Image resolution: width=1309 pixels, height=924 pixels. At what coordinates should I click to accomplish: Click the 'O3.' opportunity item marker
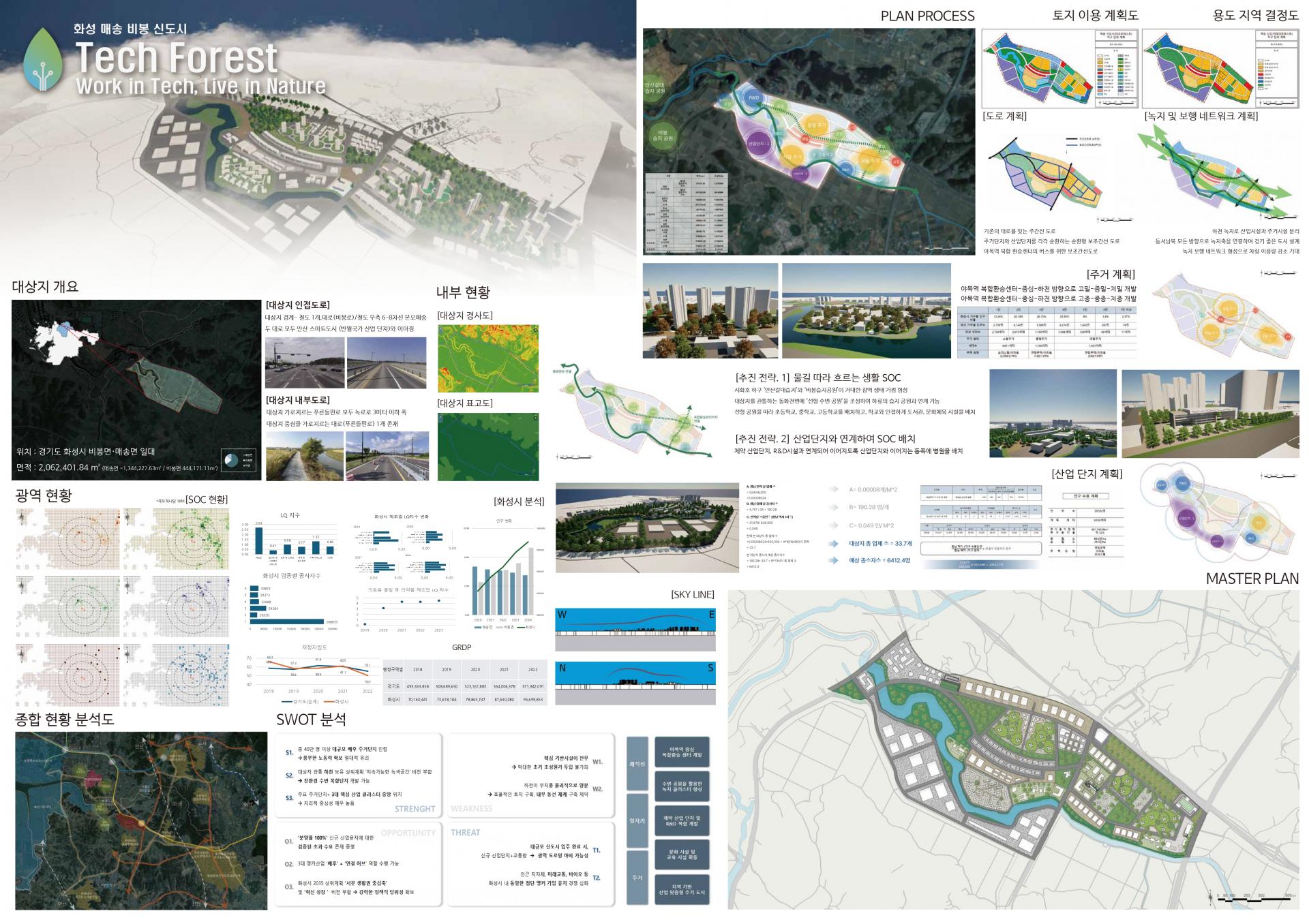tap(289, 887)
